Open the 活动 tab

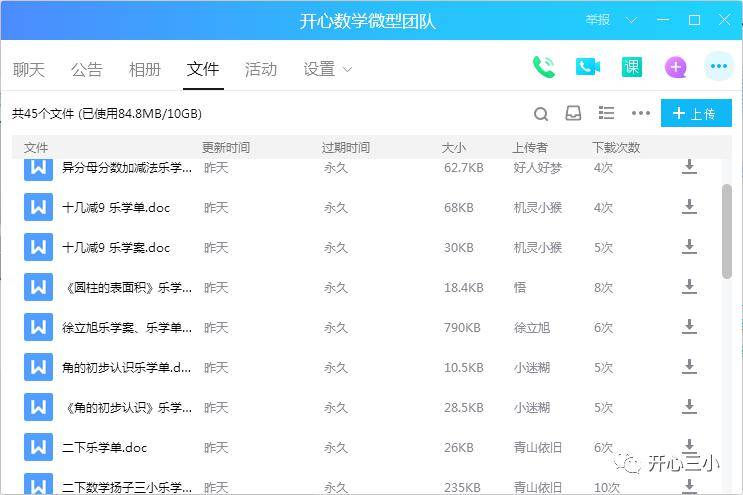pos(261,70)
